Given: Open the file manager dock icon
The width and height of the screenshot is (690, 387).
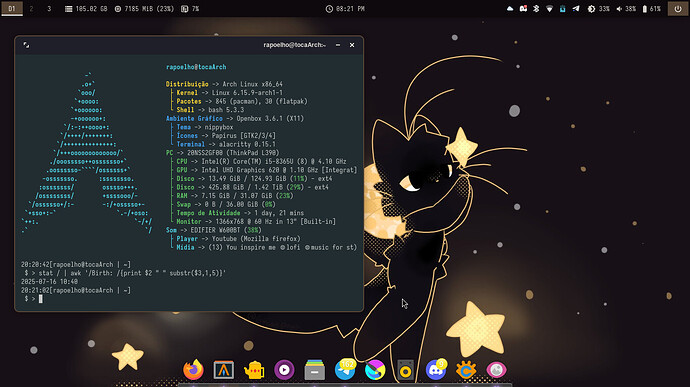Looking at the screenshot, I should pyautogui.click(x=315, y=370).
